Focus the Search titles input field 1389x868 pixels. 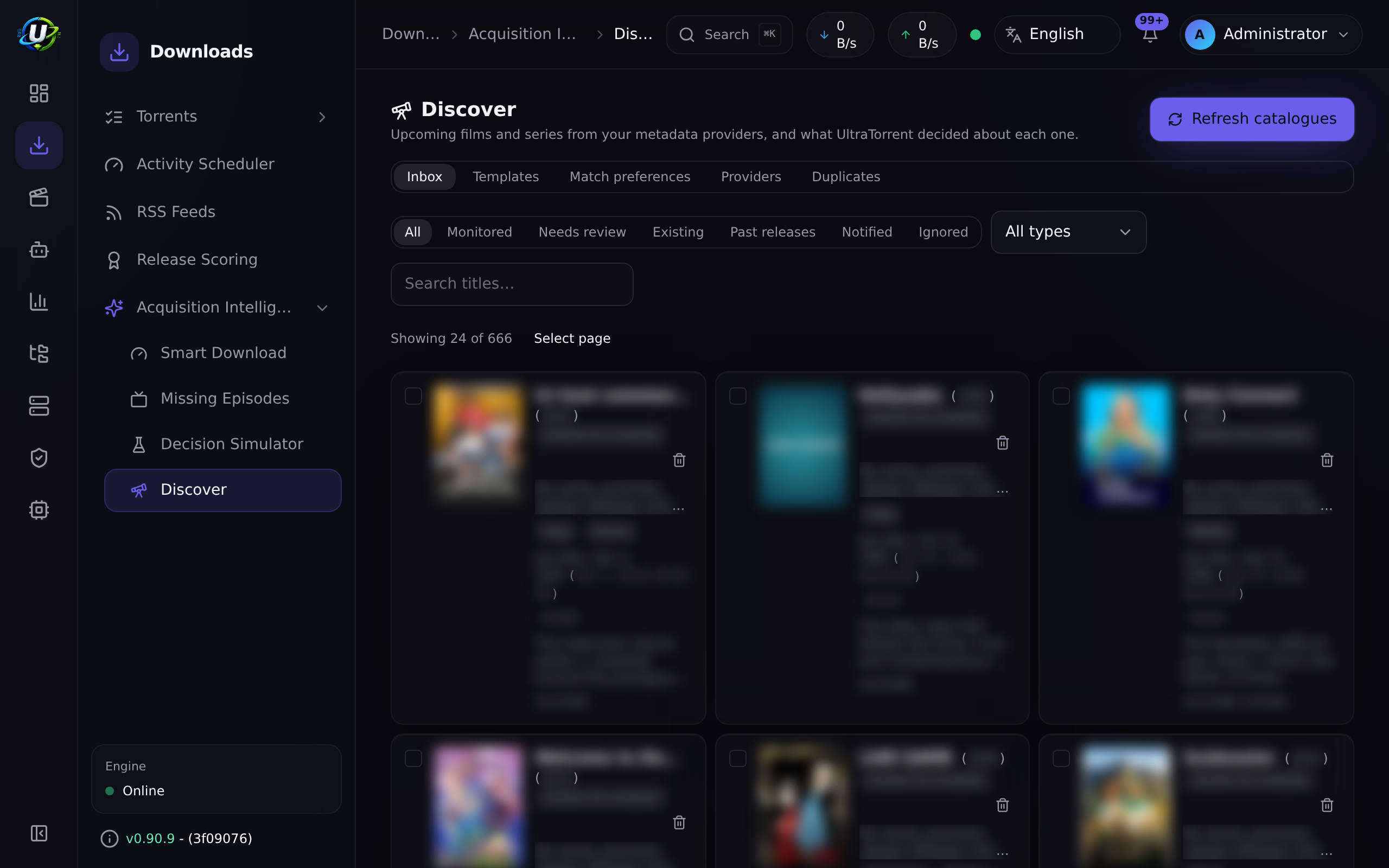(x=512, y=284)
